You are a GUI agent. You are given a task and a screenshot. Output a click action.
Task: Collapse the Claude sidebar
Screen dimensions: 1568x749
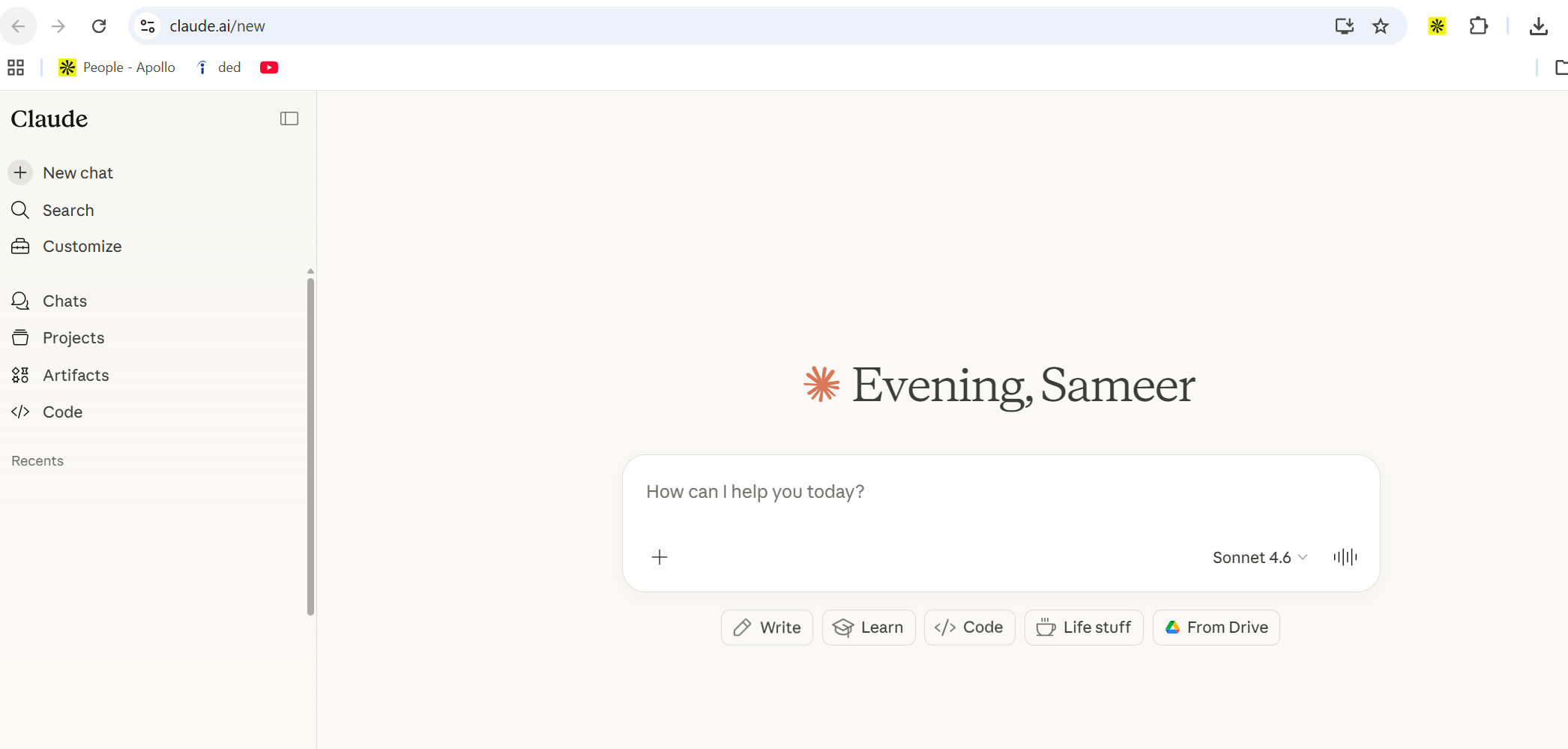coord(289,118)
